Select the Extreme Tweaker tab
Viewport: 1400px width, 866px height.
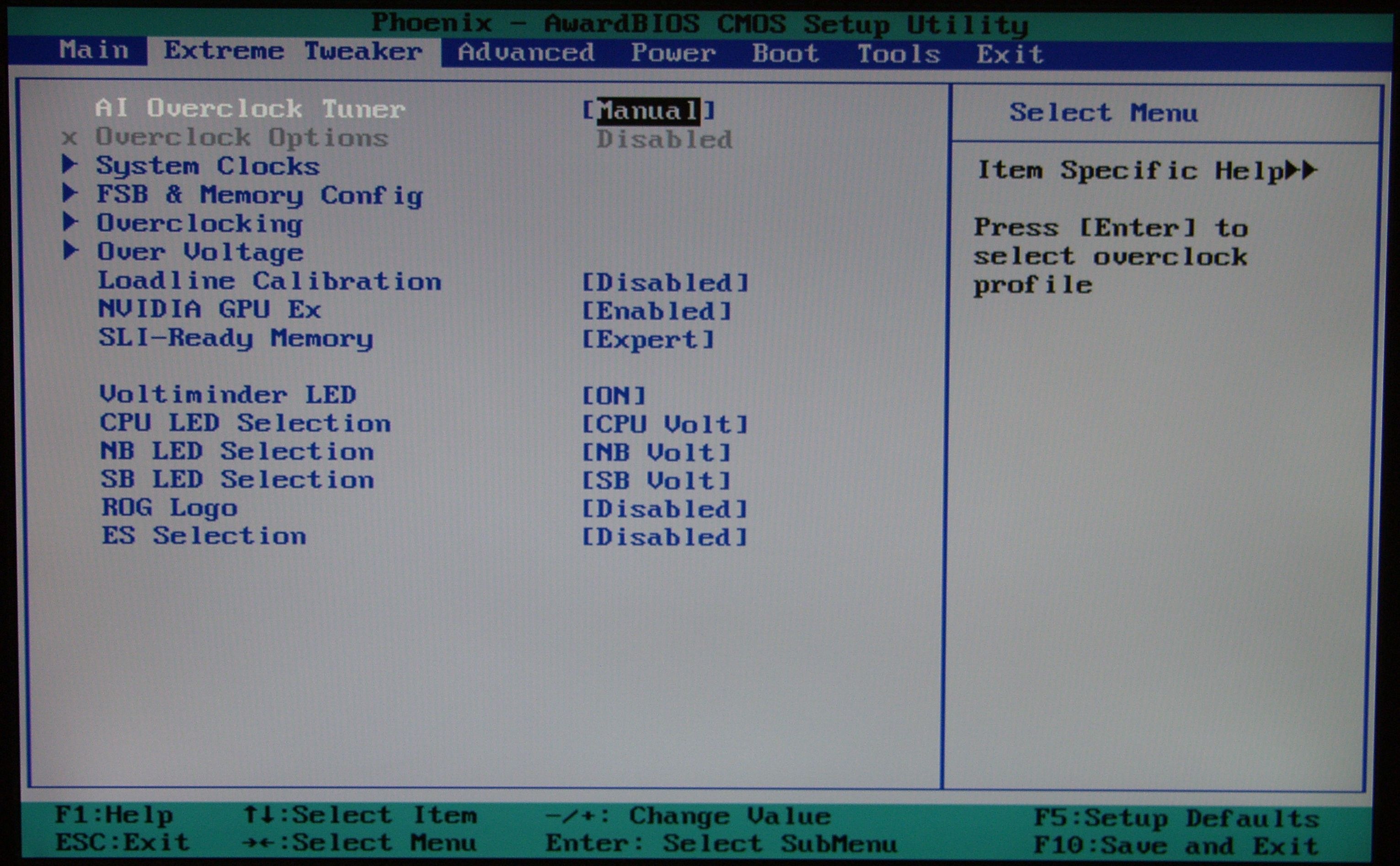pyautogui.click(x=294, y=52)
